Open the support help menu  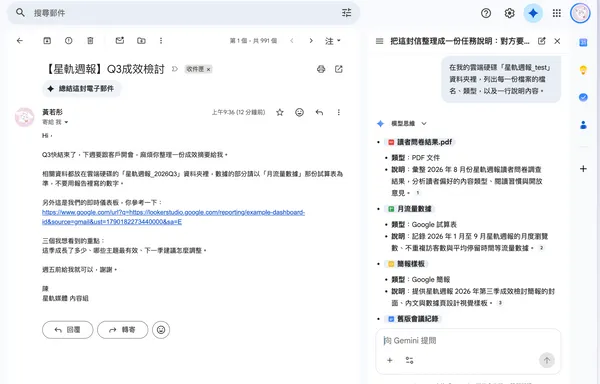[486, 13]
